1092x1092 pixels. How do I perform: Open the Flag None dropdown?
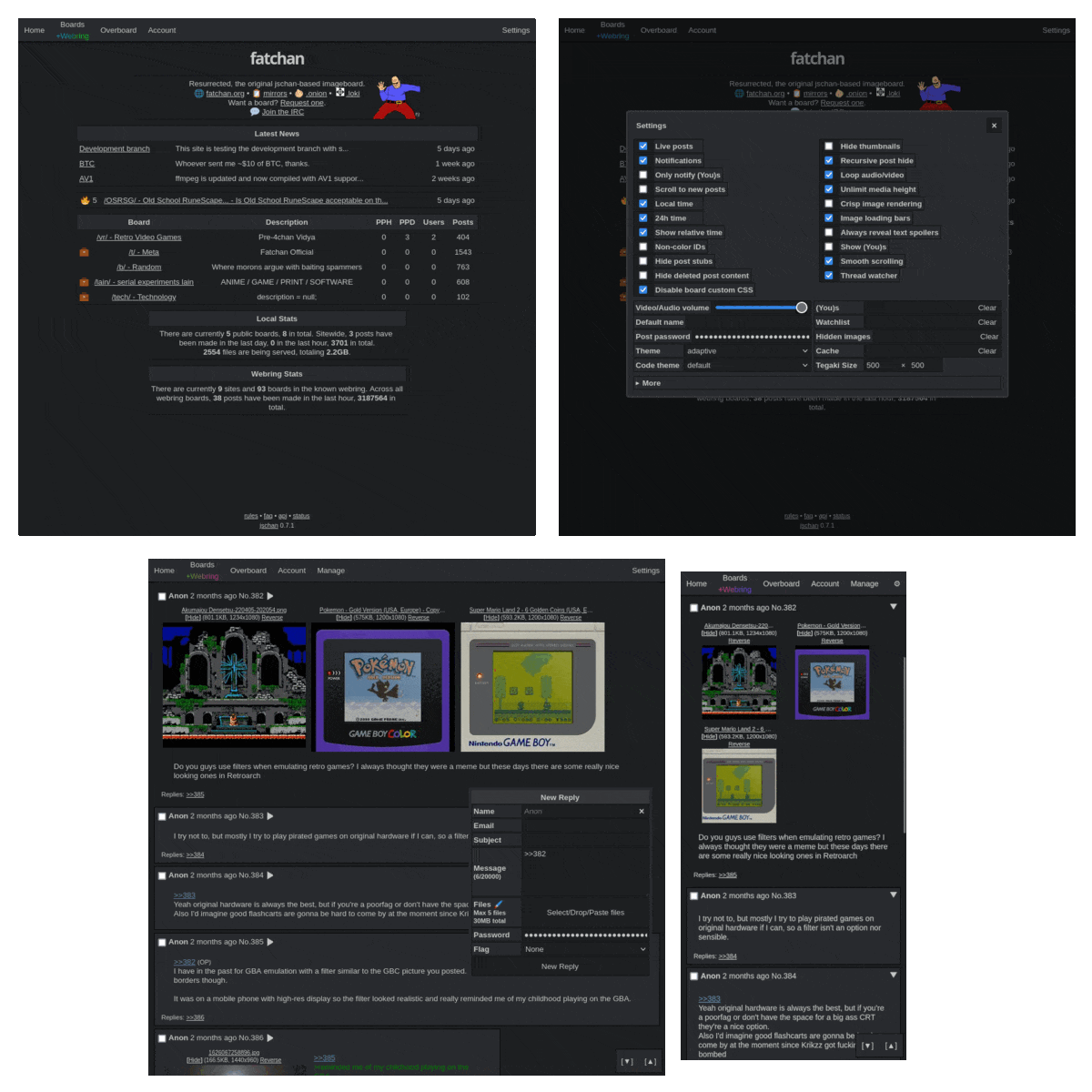pyautogui.click(x=585, y=949)
